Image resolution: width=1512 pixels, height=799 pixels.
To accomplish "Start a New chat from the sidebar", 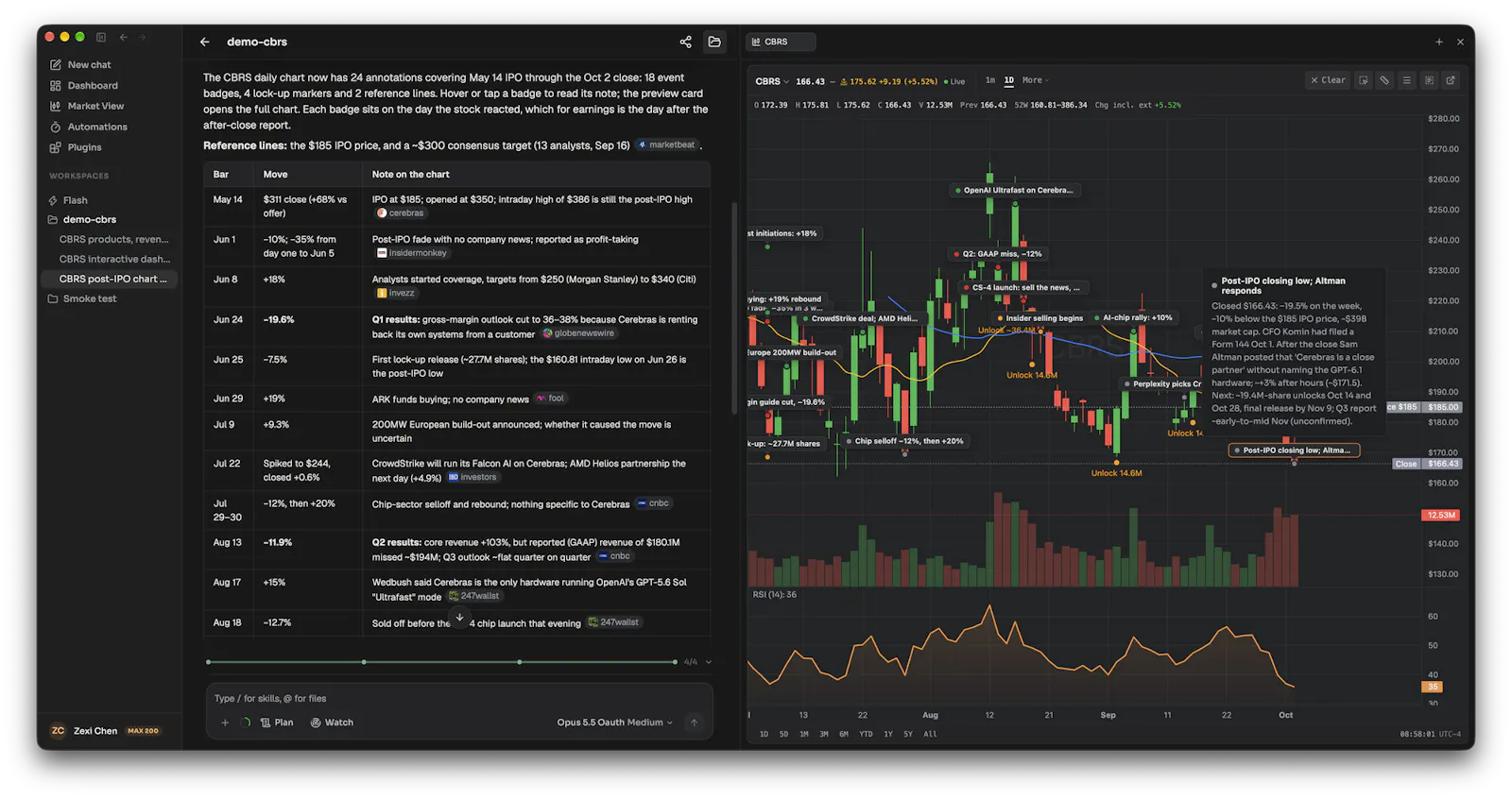I will (81, 65).
